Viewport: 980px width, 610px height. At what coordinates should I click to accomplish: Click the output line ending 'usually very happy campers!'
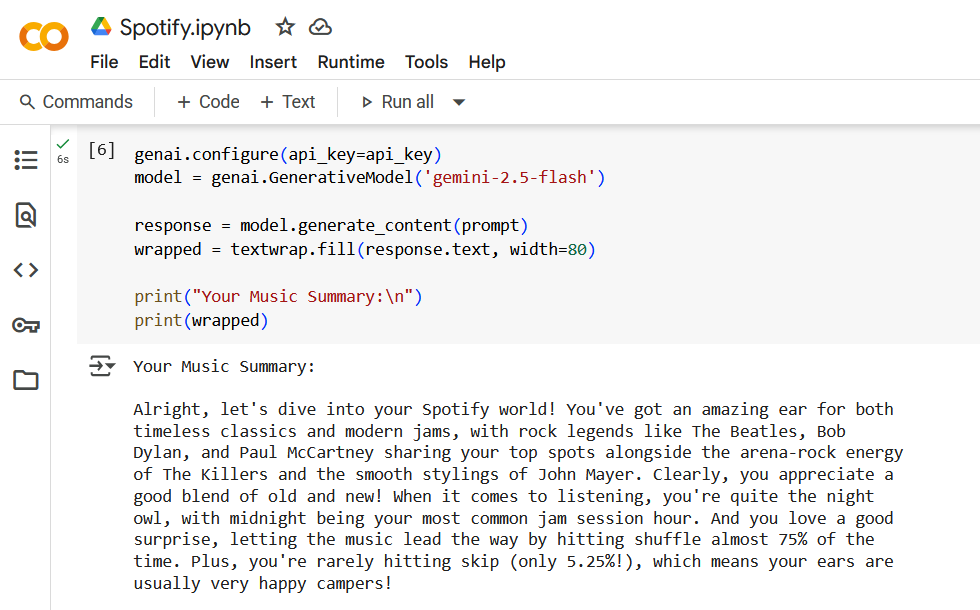[x=262, y=584]
